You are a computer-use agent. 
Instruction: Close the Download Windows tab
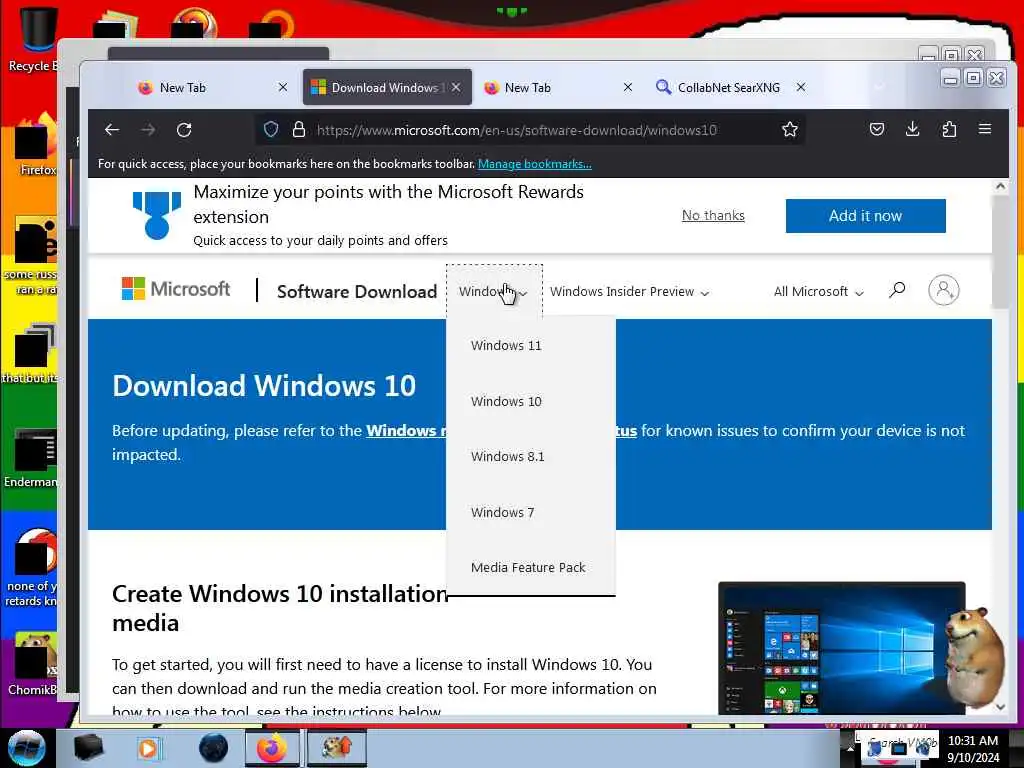(456, 87)
